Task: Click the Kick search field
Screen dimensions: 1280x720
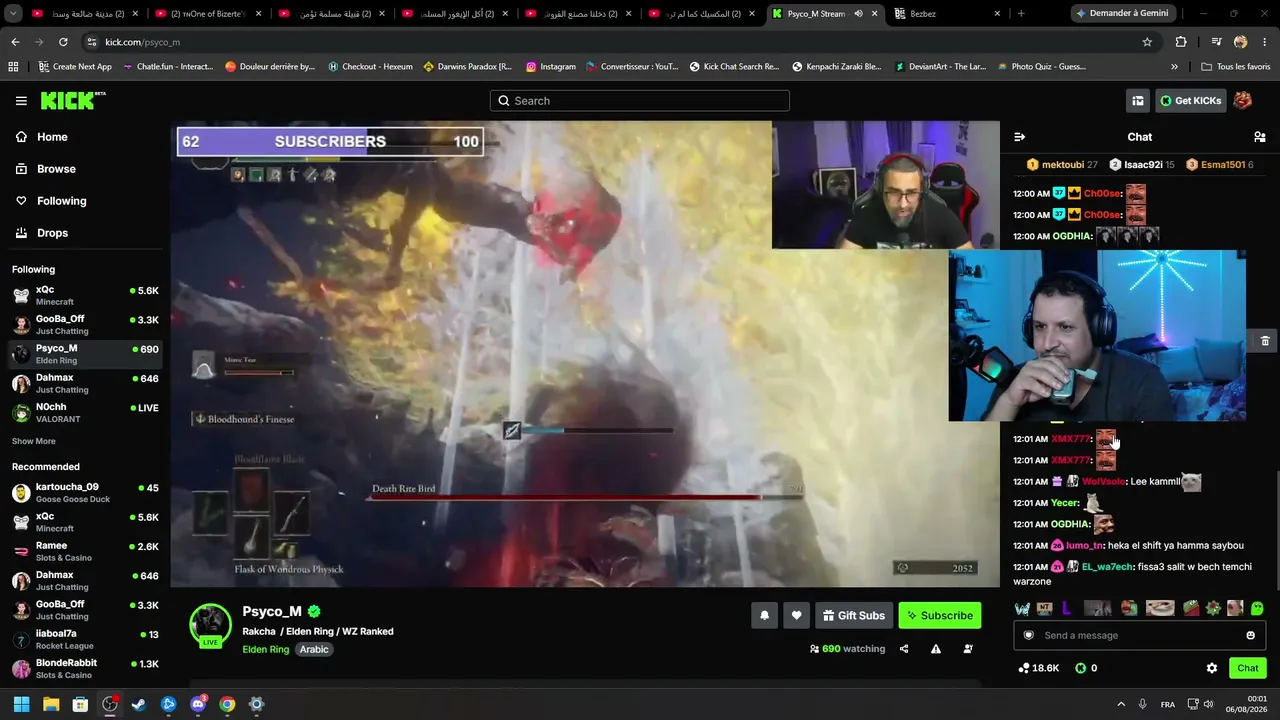Action: pos(640,101)
